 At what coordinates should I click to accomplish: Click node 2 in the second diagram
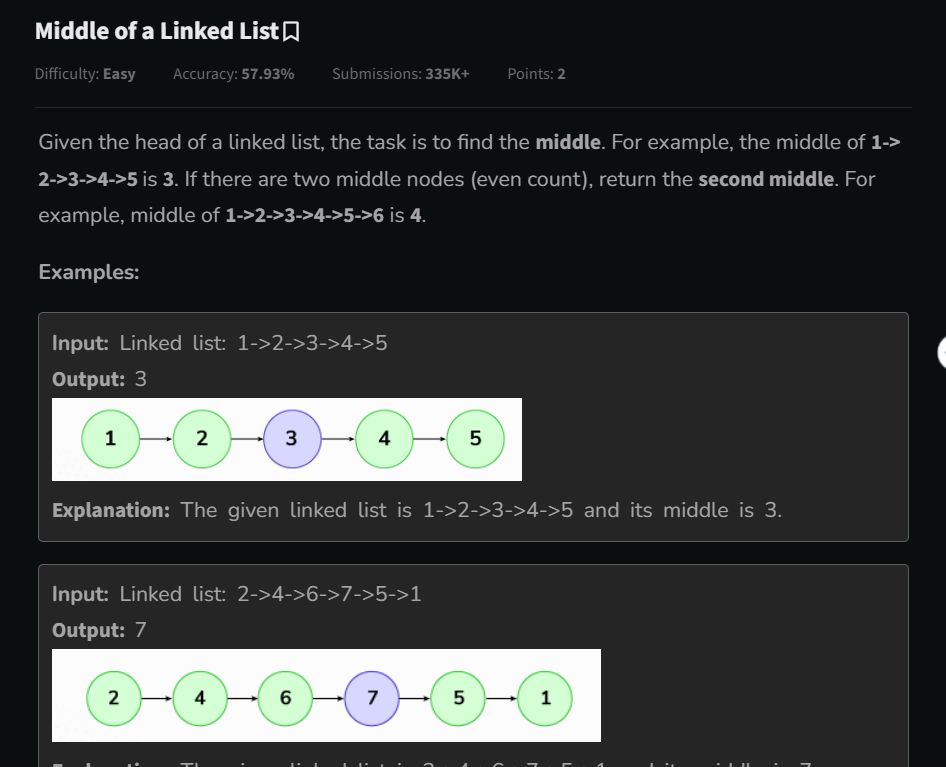113,698
